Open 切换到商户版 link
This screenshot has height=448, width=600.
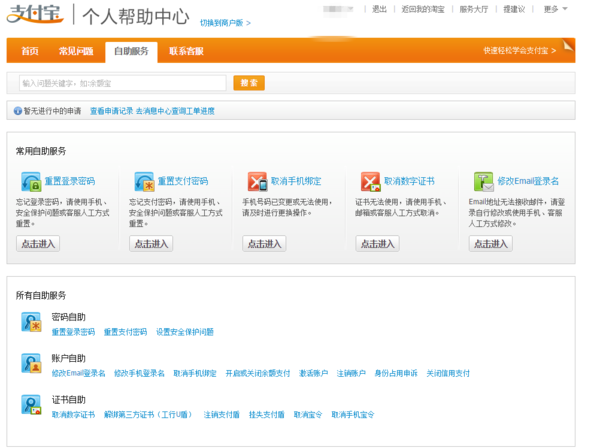225,23
